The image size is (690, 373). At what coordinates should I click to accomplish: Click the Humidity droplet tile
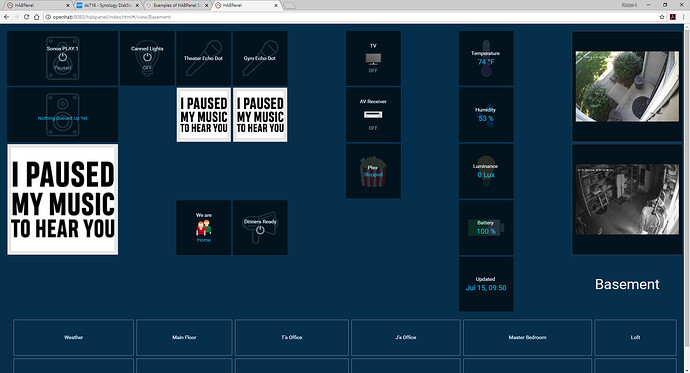486,114
